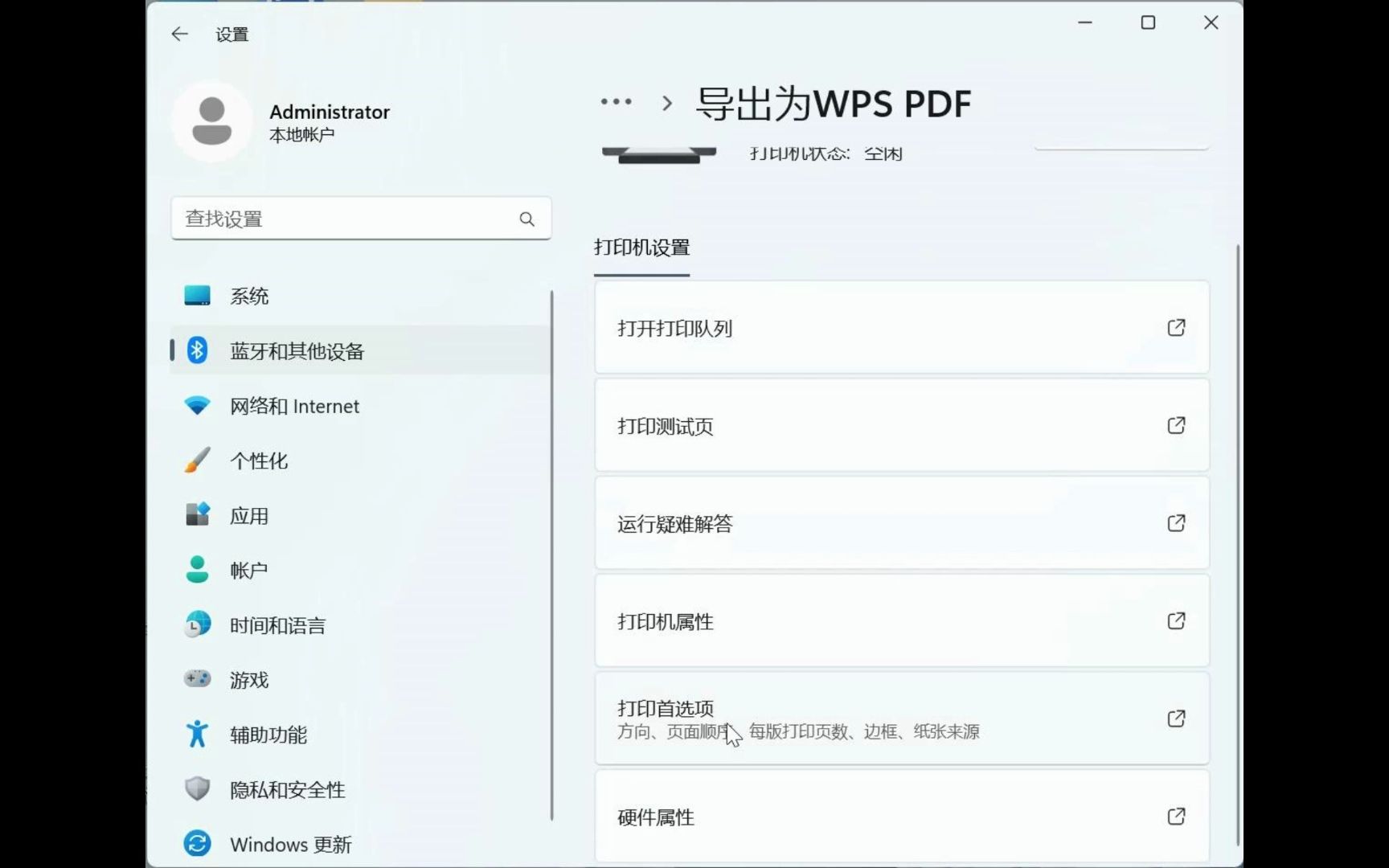Open the 系统 settings category
The width and height of the screenshot is (1389, 868).
click(361, 296)
